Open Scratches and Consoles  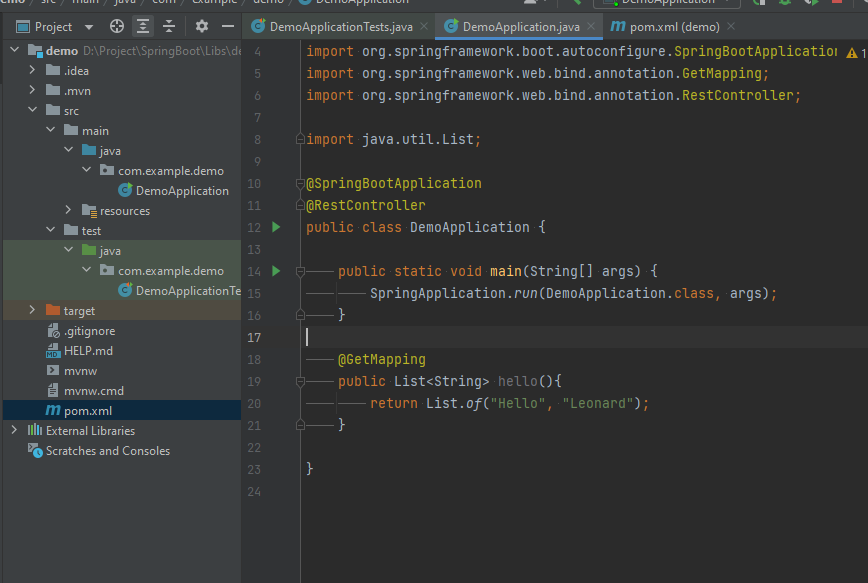pos(107,451)
